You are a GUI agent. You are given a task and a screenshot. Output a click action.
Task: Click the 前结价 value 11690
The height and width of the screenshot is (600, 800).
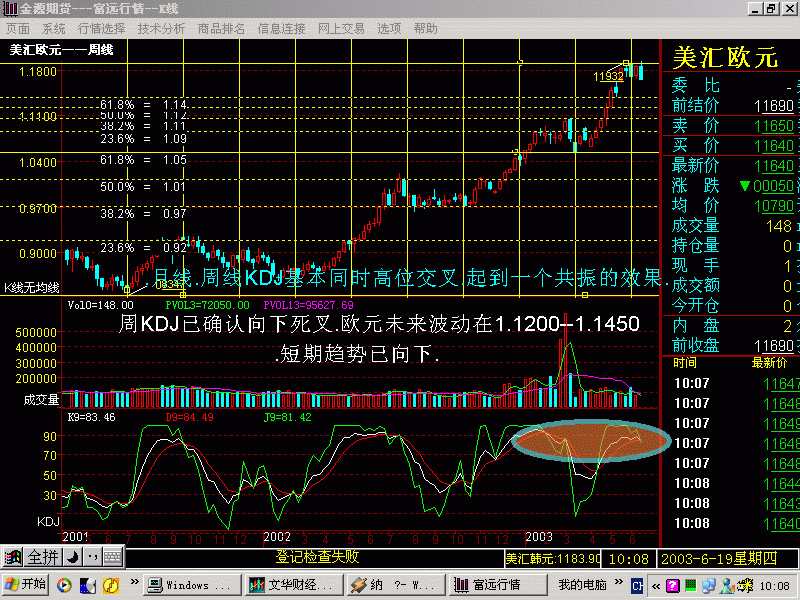(x=773, y=106)
